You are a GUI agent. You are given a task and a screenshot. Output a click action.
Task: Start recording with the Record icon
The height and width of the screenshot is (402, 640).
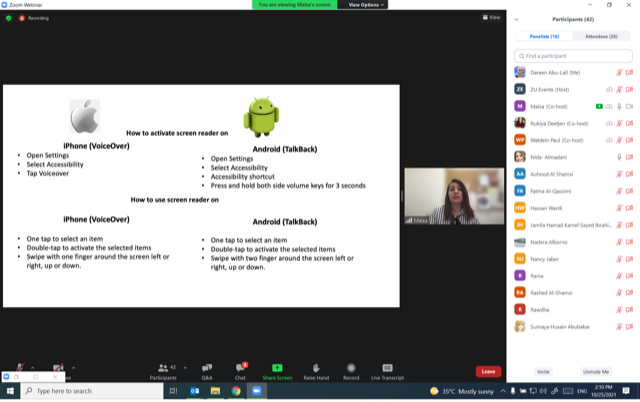[x=351, y=368]
